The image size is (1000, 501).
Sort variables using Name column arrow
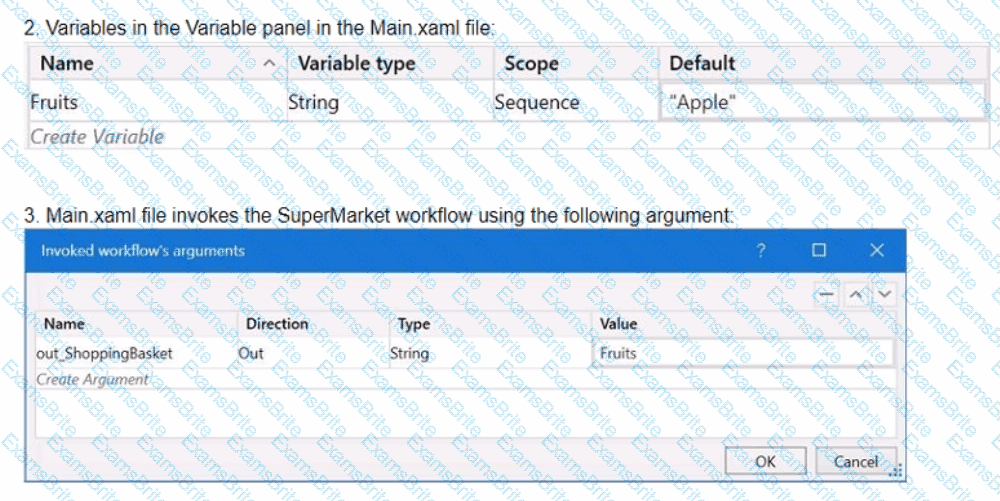(268, 63)
